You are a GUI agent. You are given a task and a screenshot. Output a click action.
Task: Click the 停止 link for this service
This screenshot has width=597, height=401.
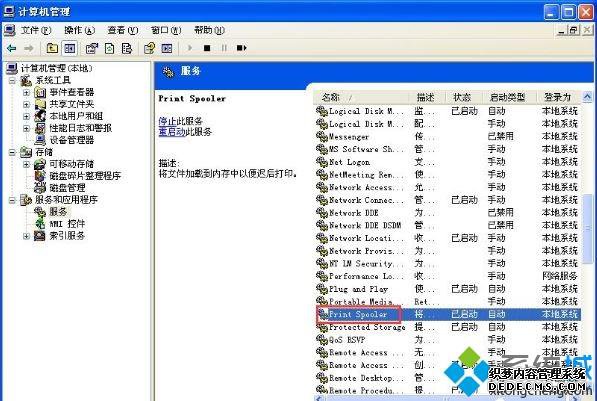[167, 121]
